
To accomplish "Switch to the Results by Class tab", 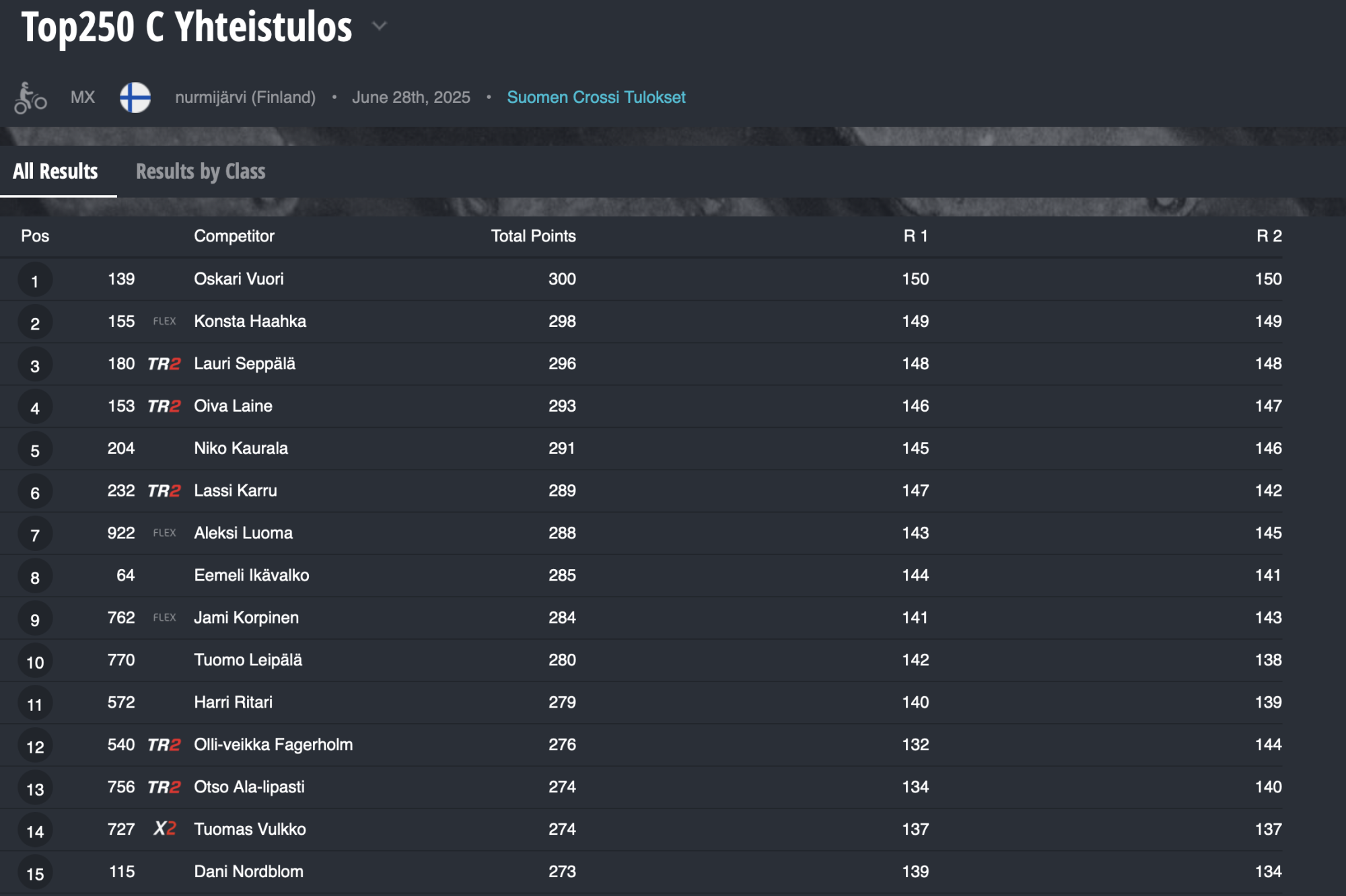I will pos(201,172).
